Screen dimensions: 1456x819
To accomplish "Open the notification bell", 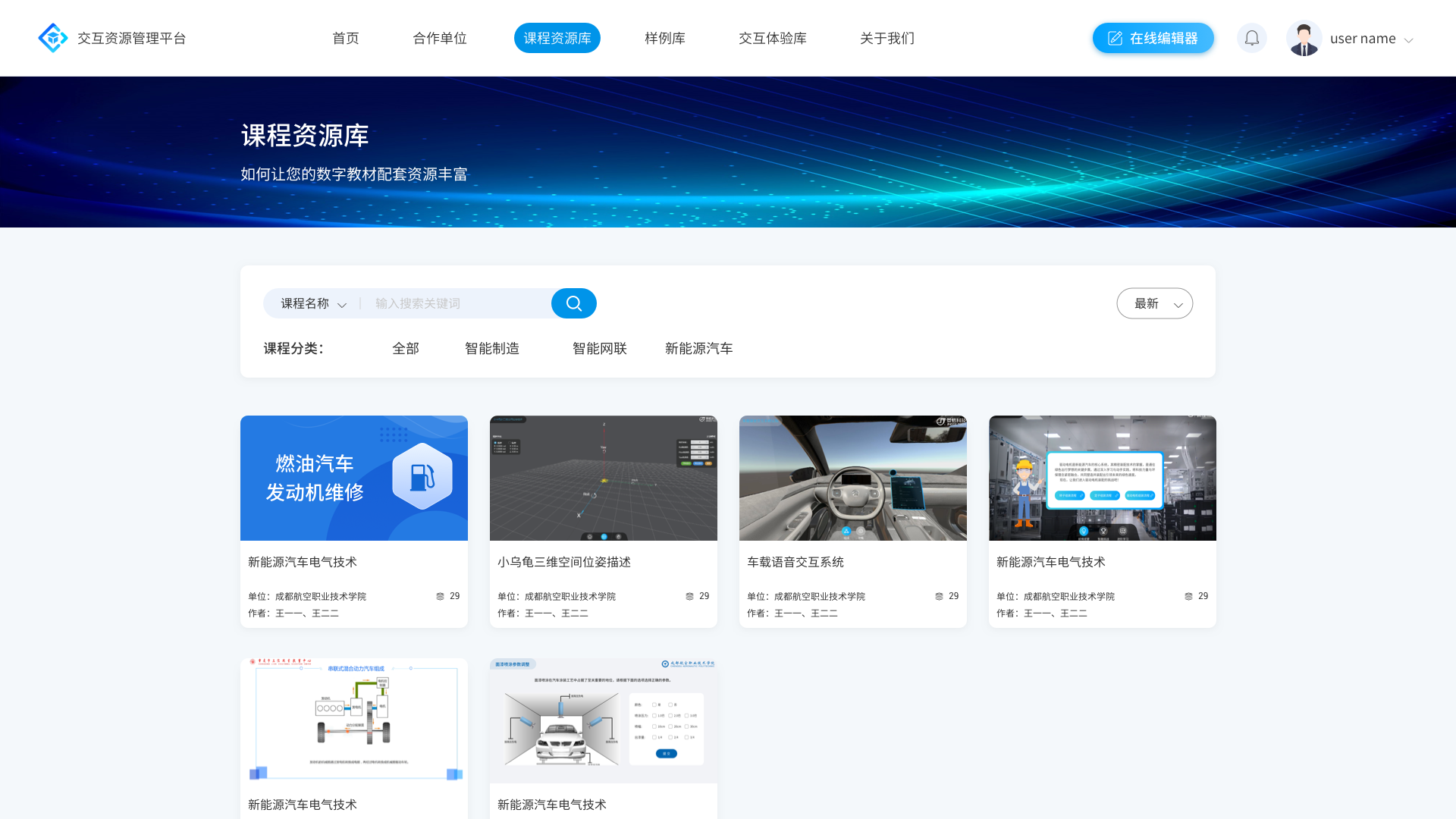I will [x=1251, y=38].
